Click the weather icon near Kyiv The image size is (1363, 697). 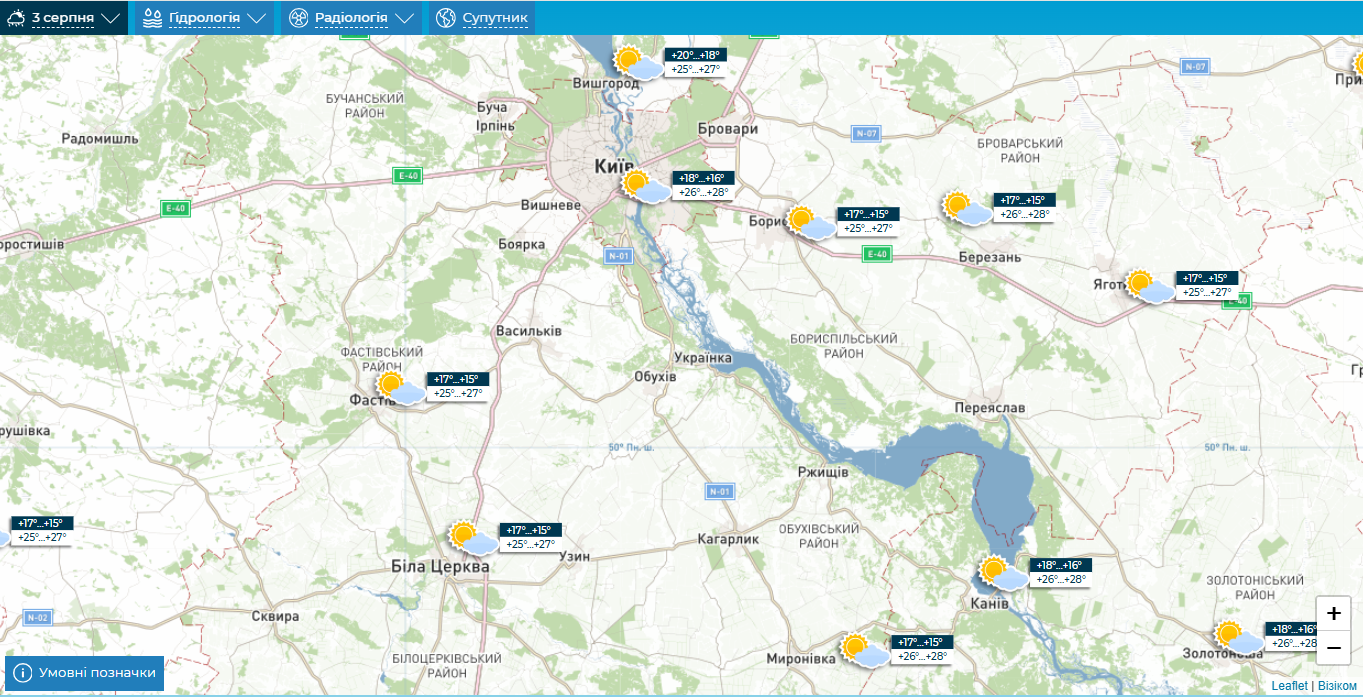tap(643, 186)
